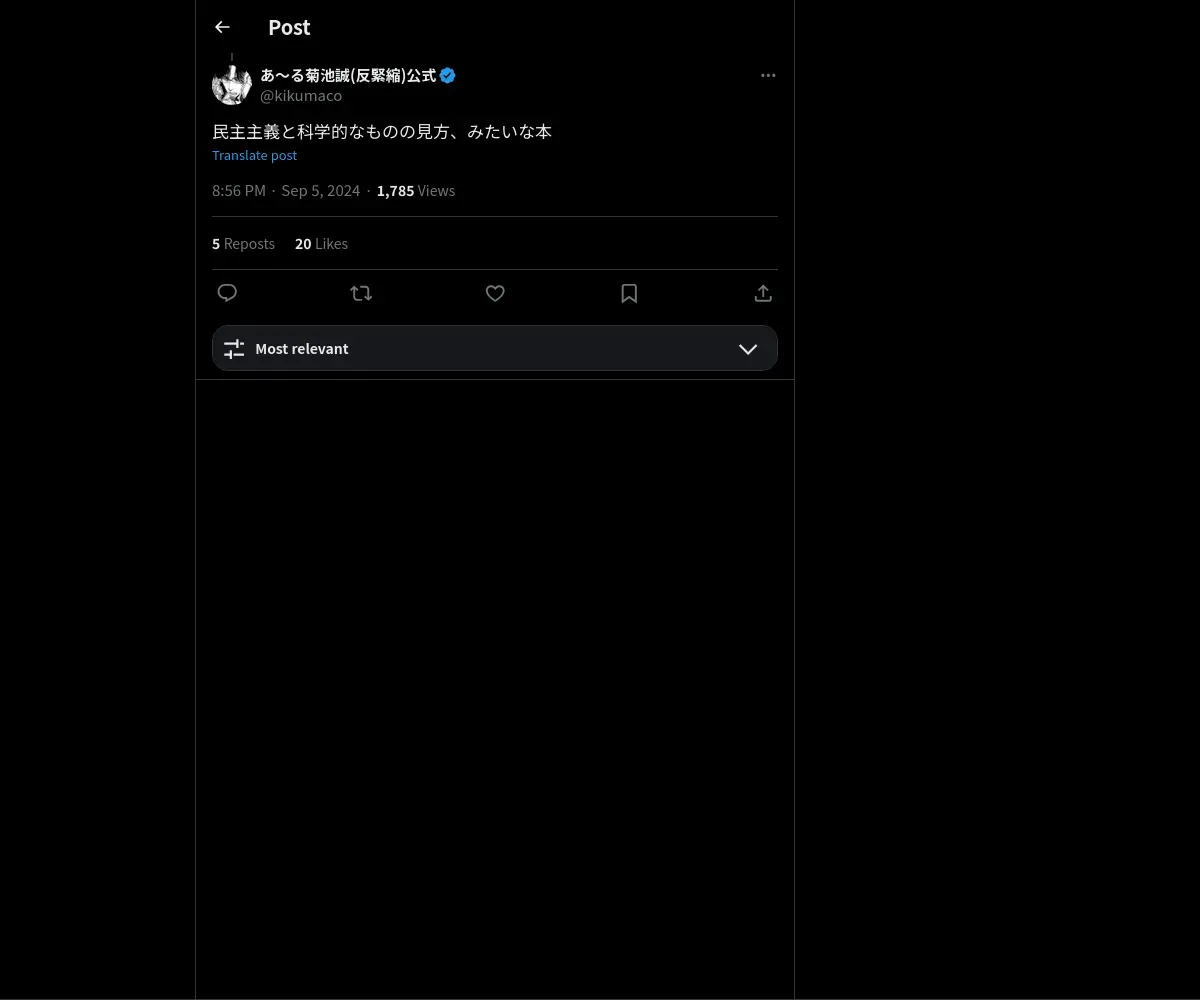1200x1000 pixels.
Task: Click the 8:56 PM Sep 5, 2024 timestamp
Action: [286, 191]
